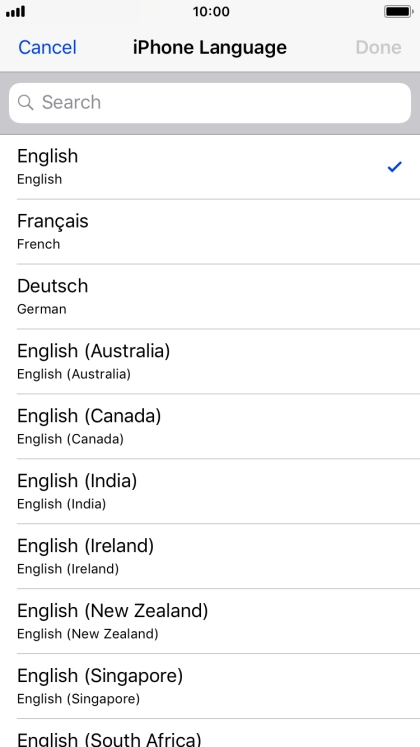Tap the battery icon in status bar
420x747 pixels.
click(398, 11)
